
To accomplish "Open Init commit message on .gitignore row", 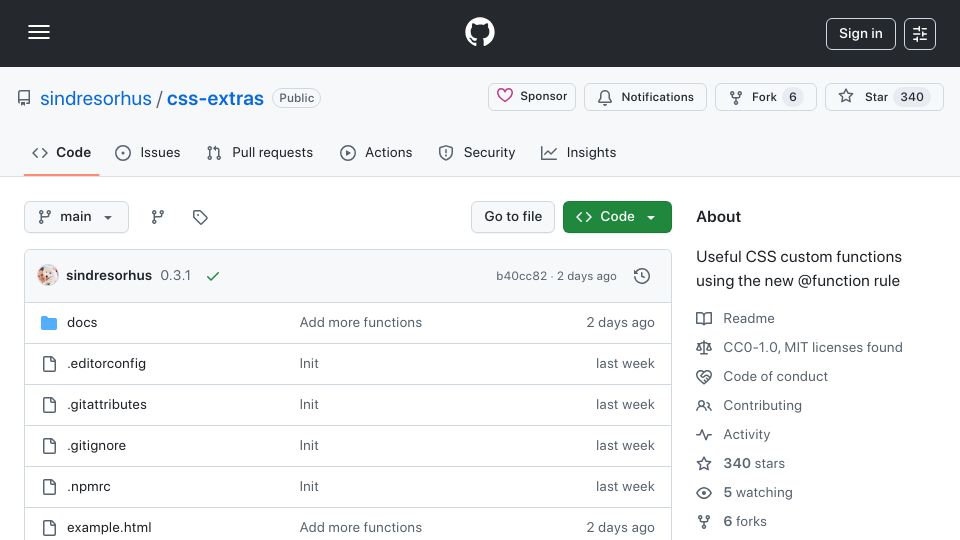I will (x=309, y=446).
